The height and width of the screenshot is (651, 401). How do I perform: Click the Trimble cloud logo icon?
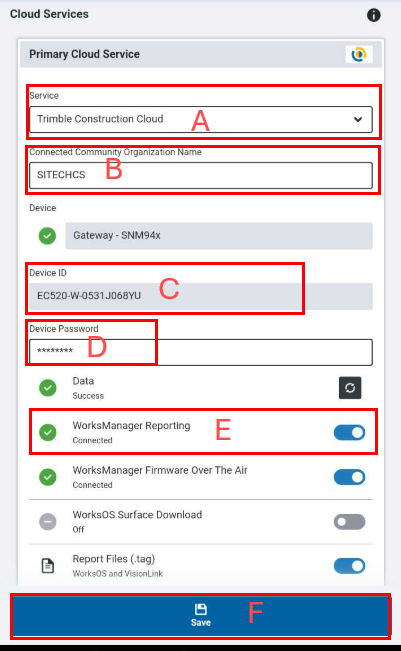coord(359,54)
